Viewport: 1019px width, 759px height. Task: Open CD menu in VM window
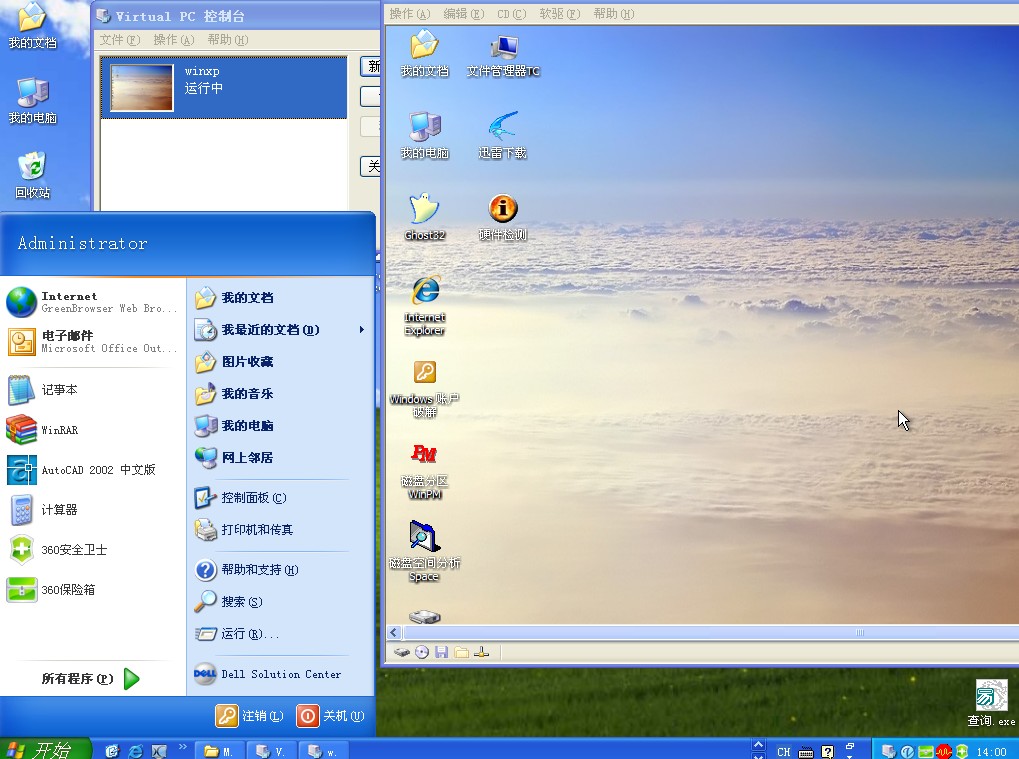pos(511,14)
